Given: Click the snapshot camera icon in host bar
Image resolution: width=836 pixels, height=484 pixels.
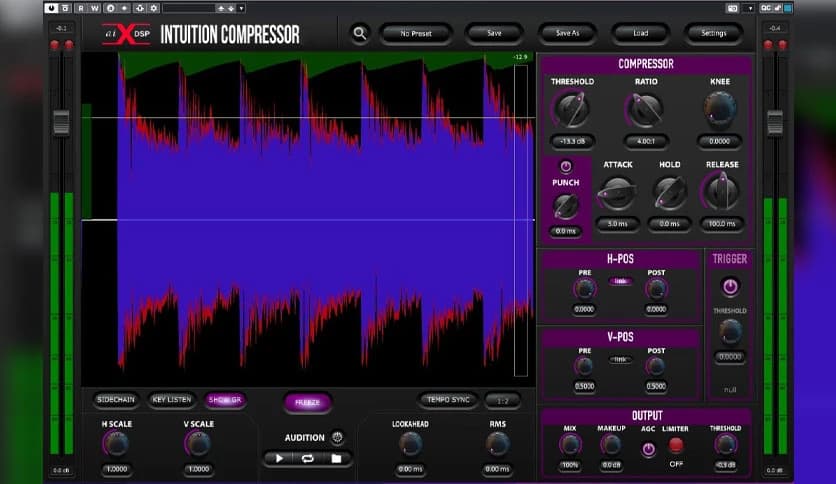Looking at the screenshot, I should [733, 8].
